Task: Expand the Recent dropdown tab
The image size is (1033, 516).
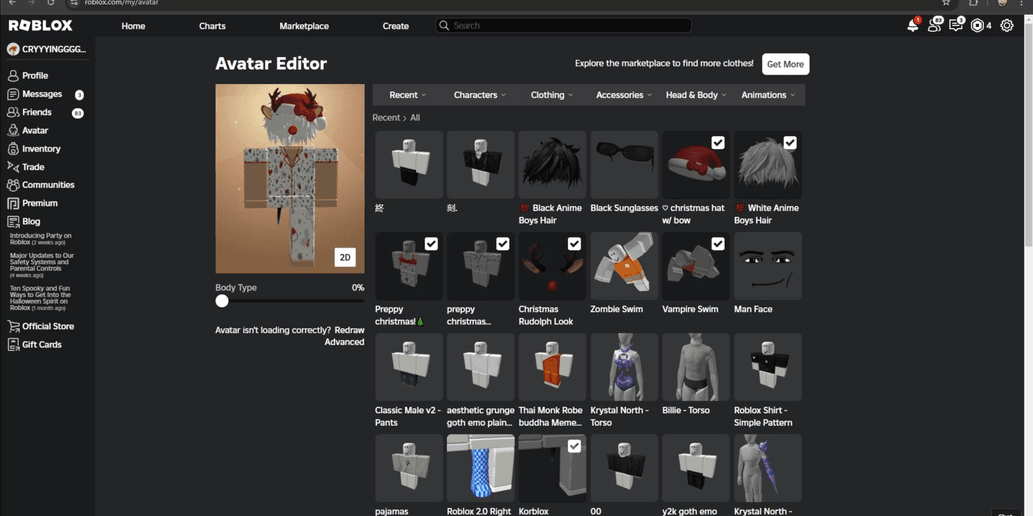Action: [408, 95]
